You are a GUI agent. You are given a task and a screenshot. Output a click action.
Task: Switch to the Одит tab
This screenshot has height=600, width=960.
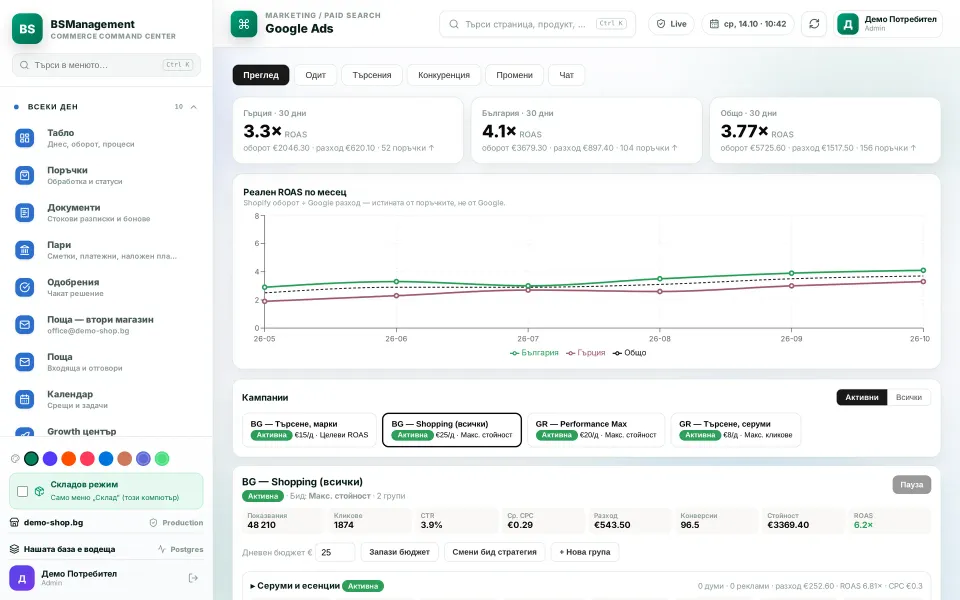pos(315,75)
